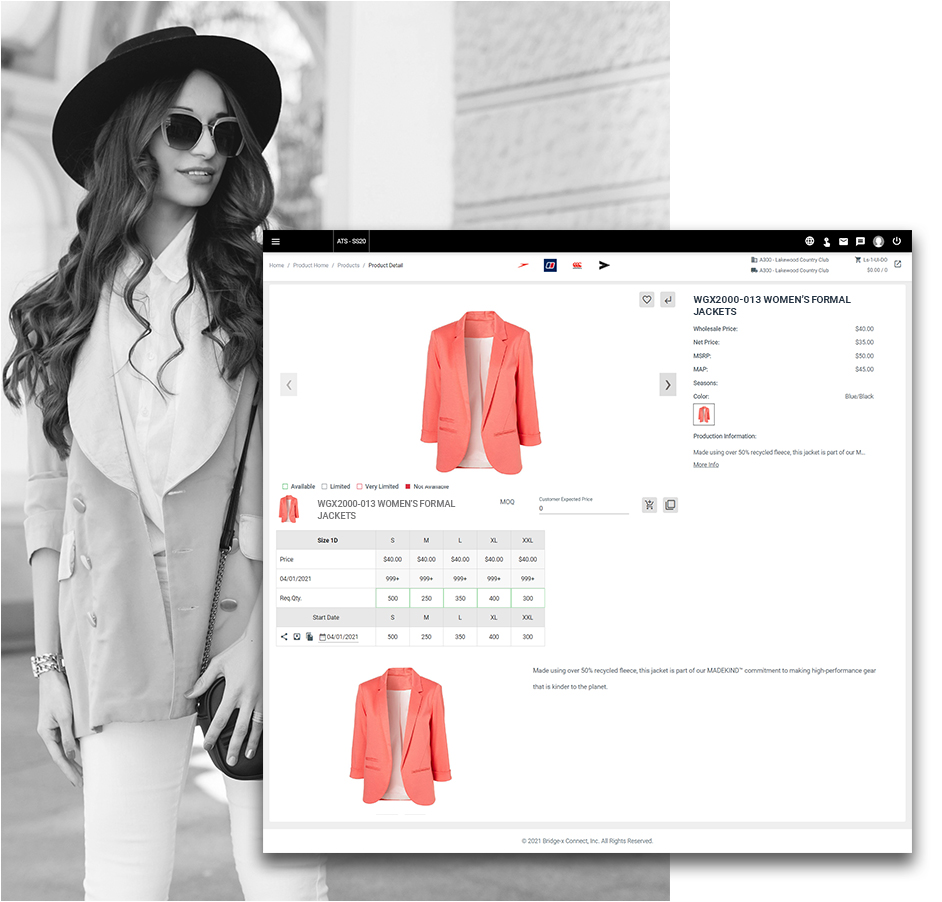Open the 04/01/2021 start date picker
Viewport: 942px width, 902px height.
342,637
